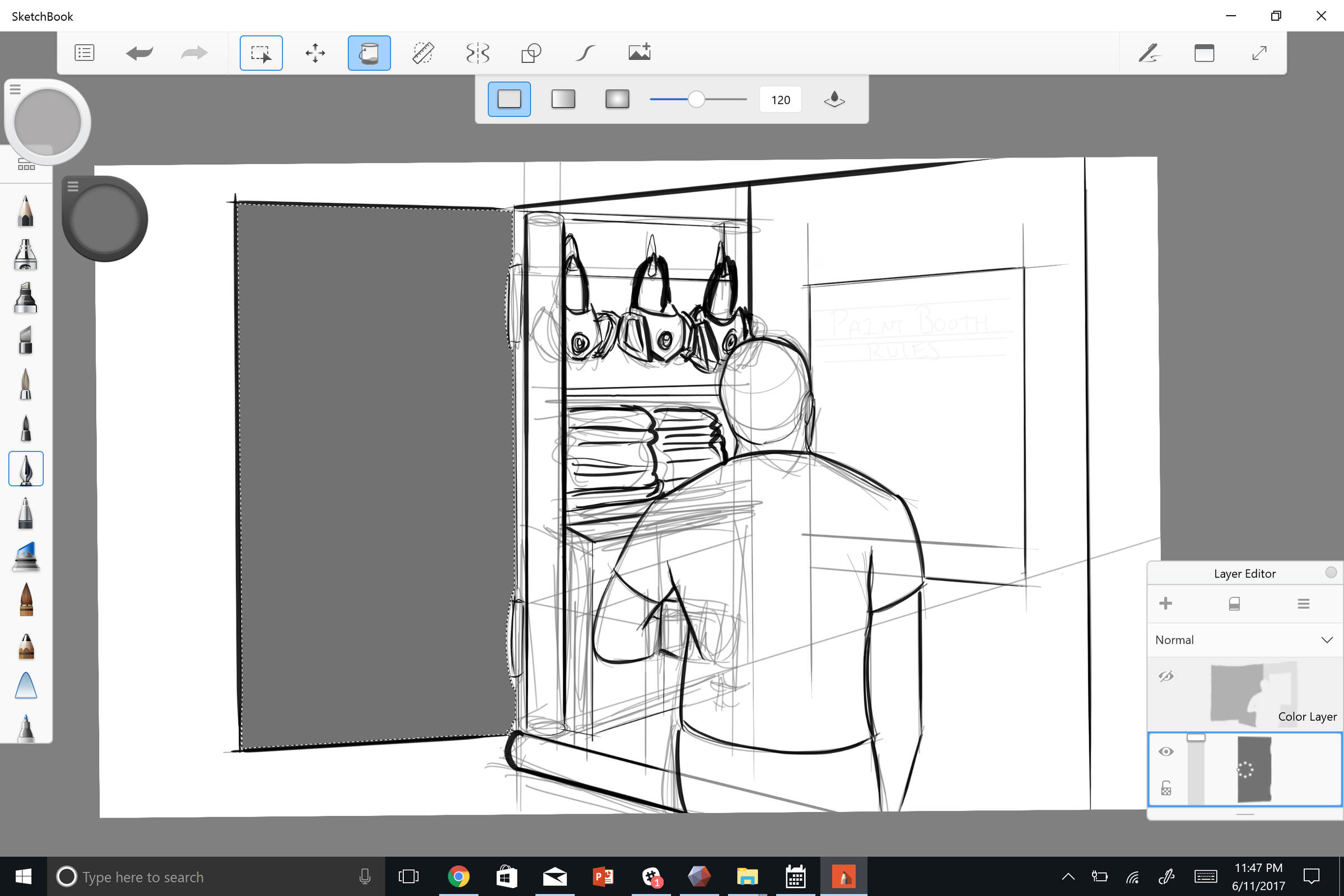Select the Pencil brush from the palette
The height and width of the screenshot is (896, 1344).
click(25, 211)
